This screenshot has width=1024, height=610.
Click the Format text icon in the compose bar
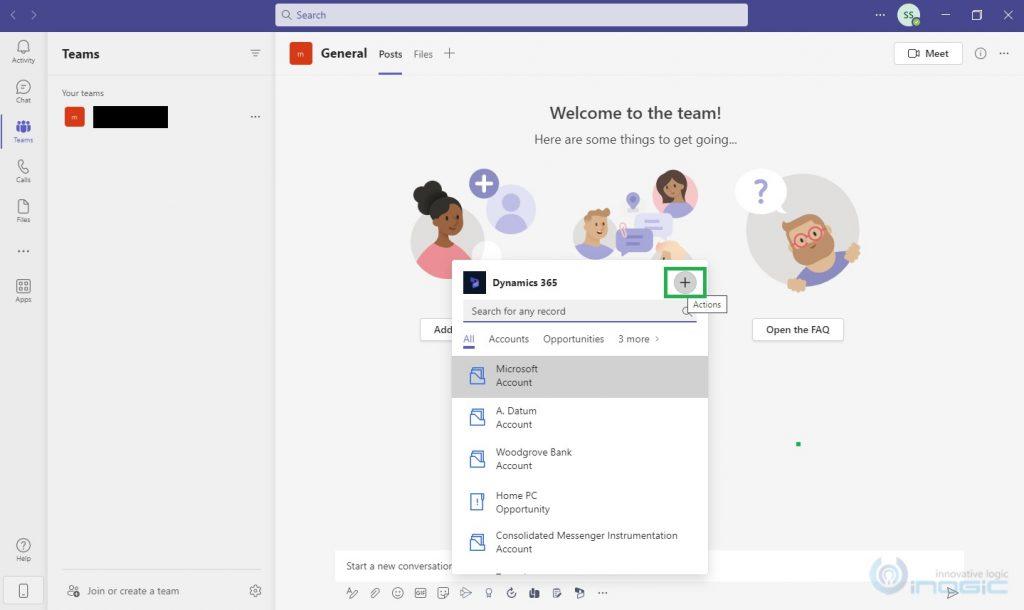coord(352,593)
